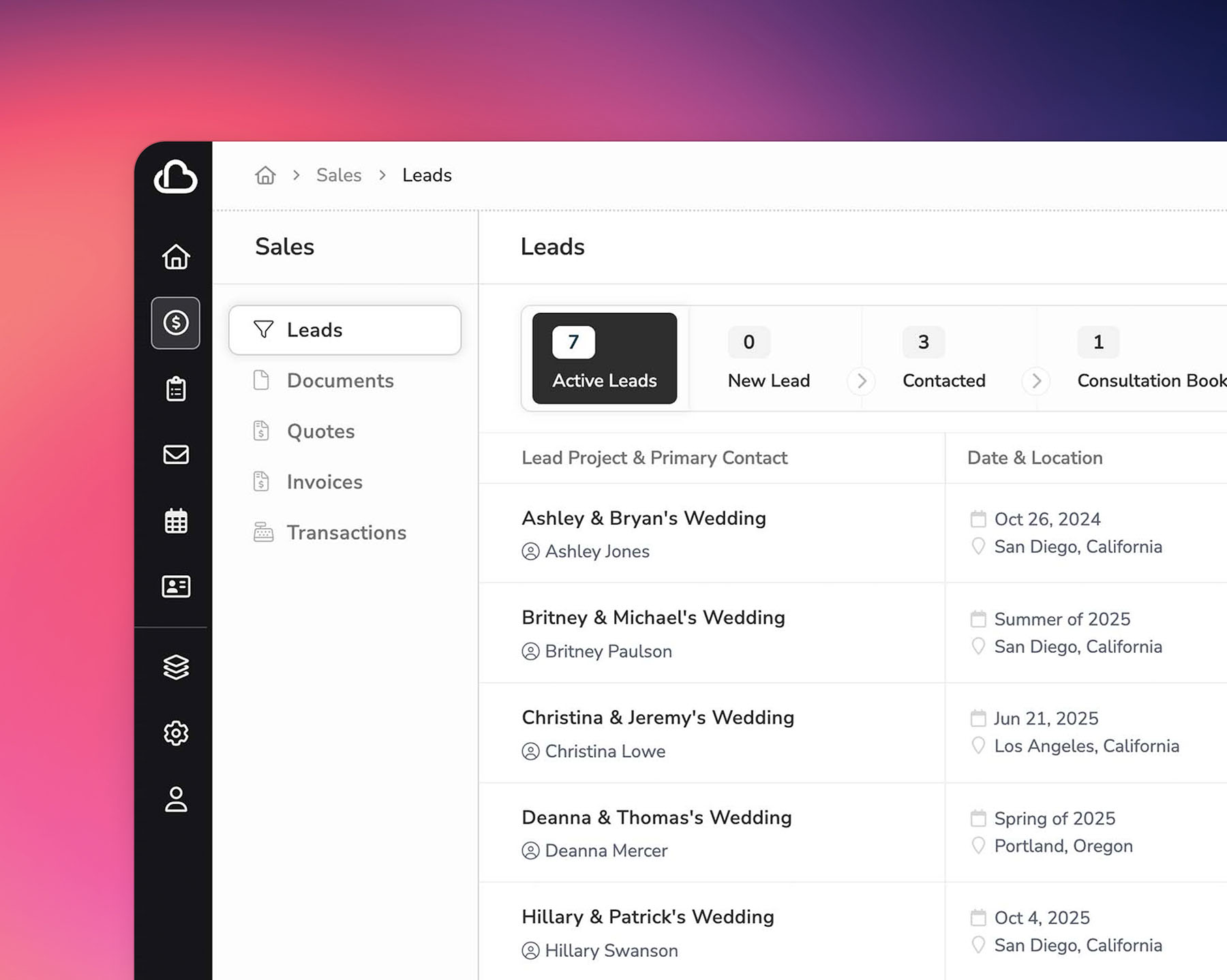Open the Calendar sidebar icon
Image resolution: width=1227 pixels, height=980 pixels.
click(x=176, y=521)
